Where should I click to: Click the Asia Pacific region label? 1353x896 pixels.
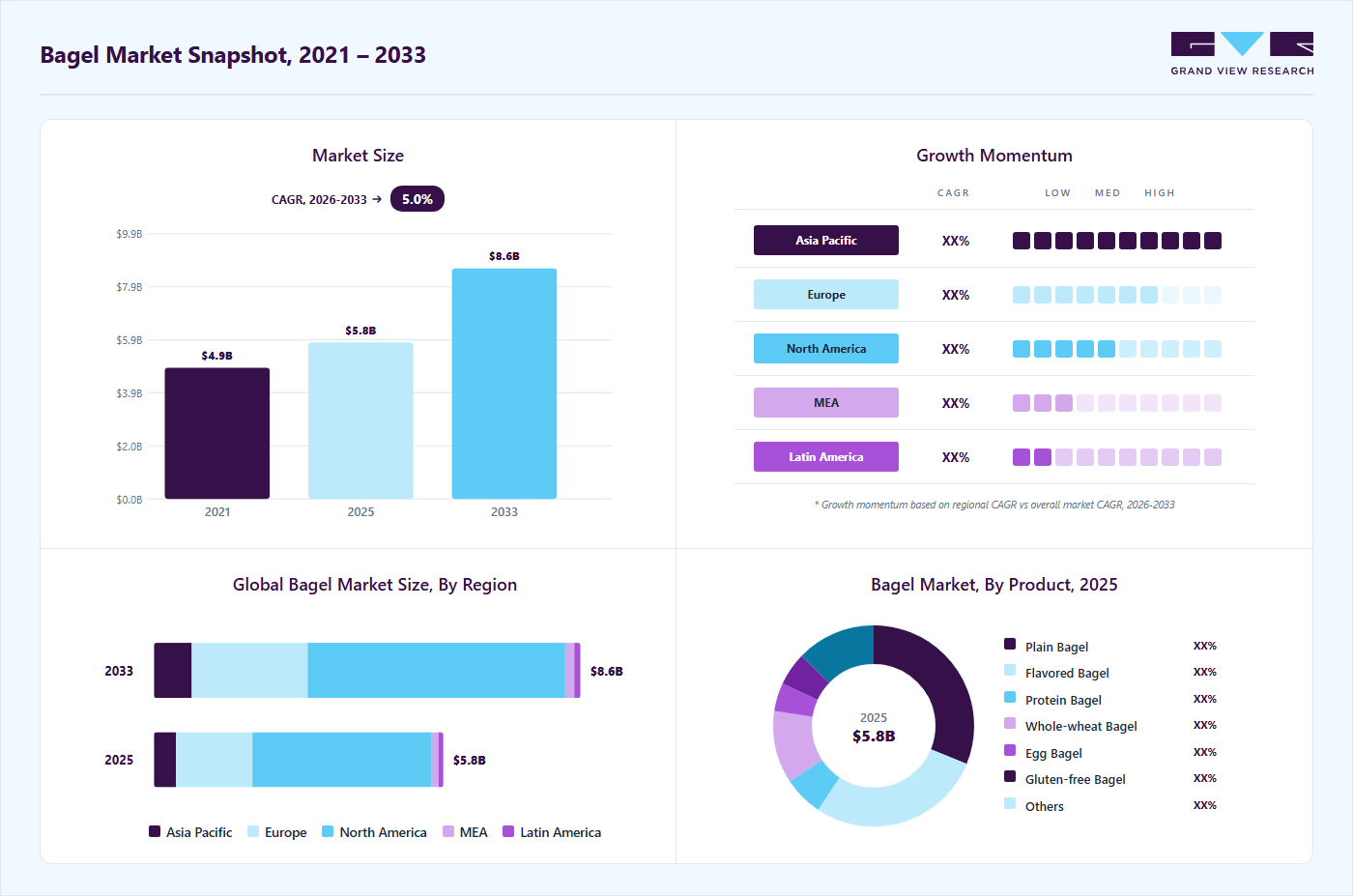(x=826, y=241)
